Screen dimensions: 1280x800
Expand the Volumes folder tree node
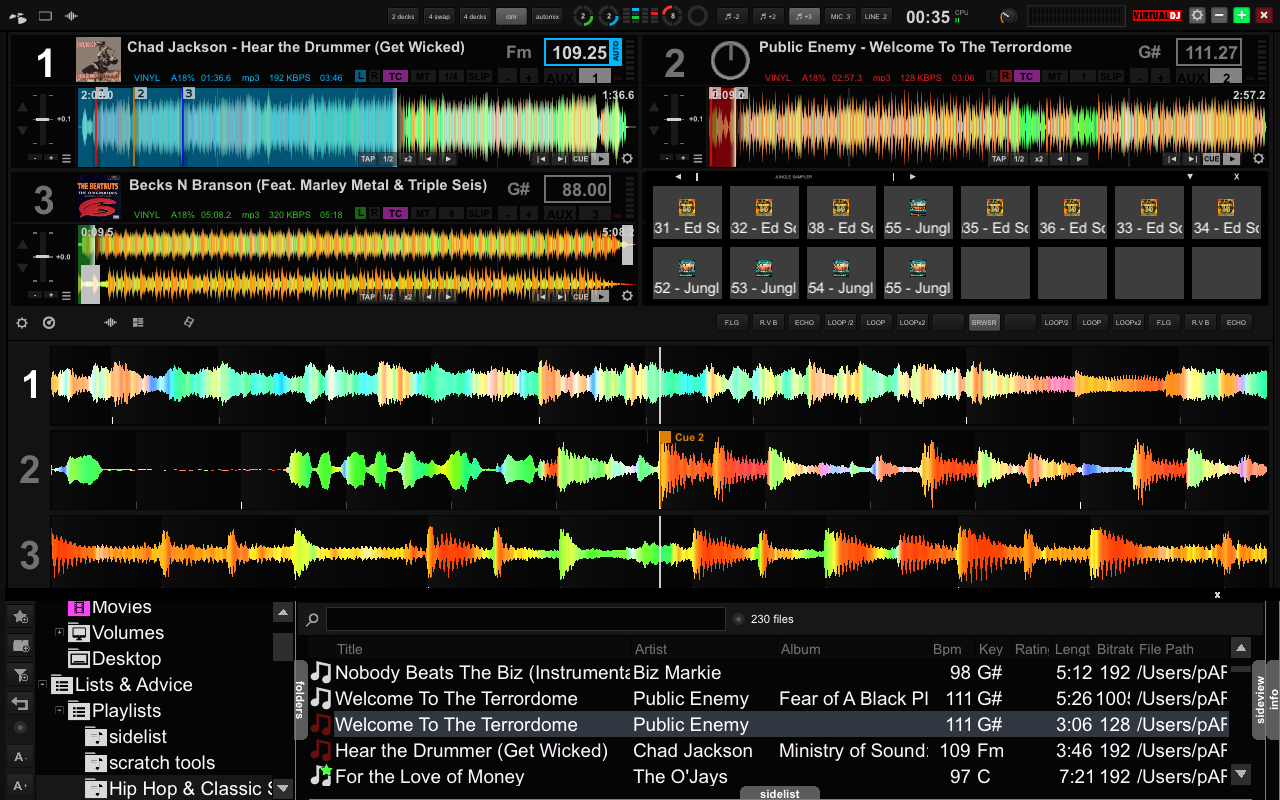[x=59, y=633]
